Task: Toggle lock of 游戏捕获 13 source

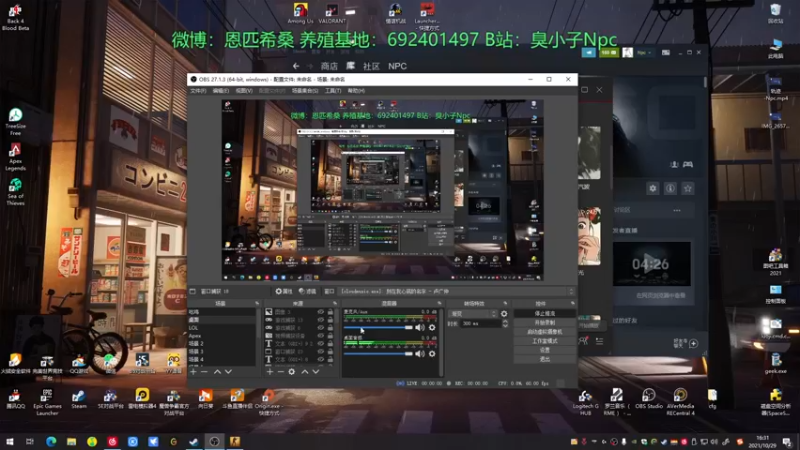Action: tap(330, 320)
